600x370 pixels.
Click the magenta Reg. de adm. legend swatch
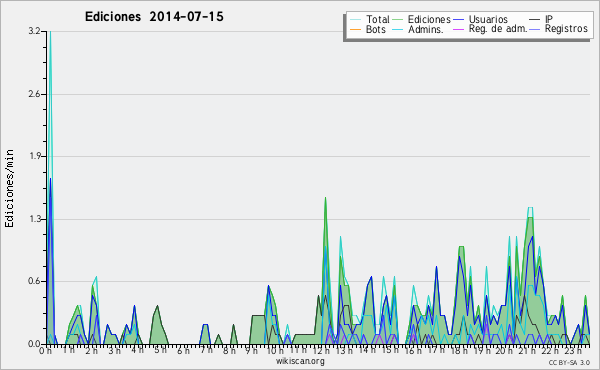(x=458, y=29)
